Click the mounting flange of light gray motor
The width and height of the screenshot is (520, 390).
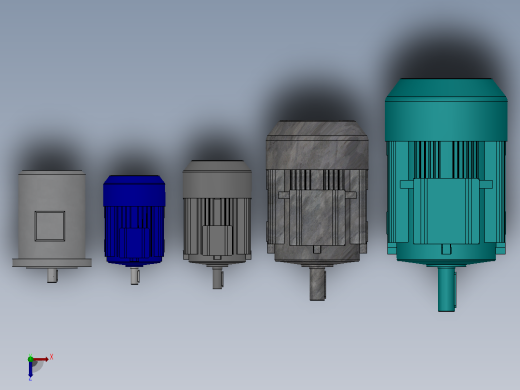point(52,262)
